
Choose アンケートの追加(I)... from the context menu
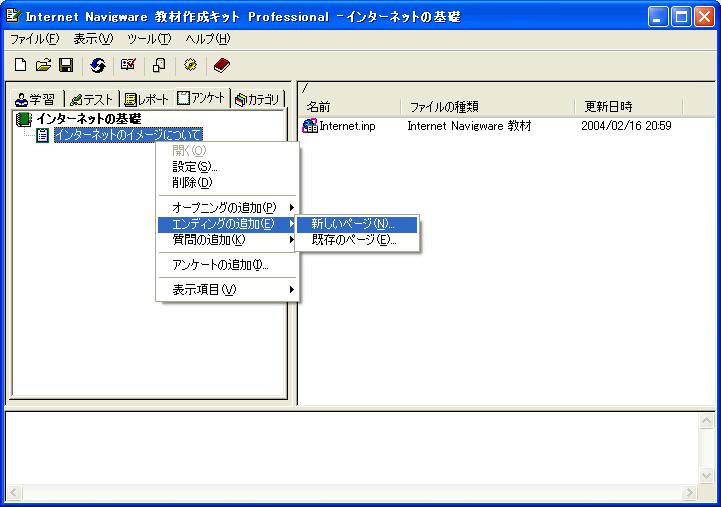pos(228,265)
